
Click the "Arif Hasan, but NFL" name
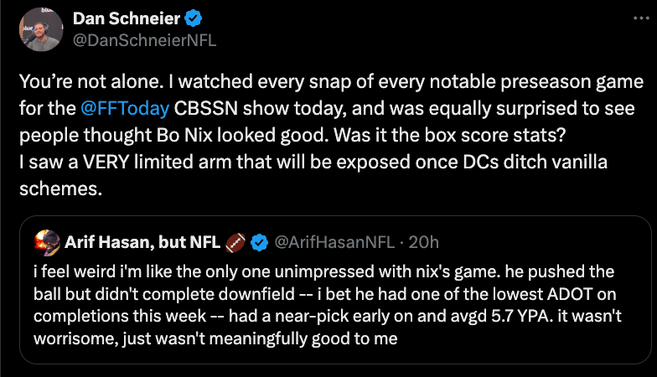pos(142,242)
